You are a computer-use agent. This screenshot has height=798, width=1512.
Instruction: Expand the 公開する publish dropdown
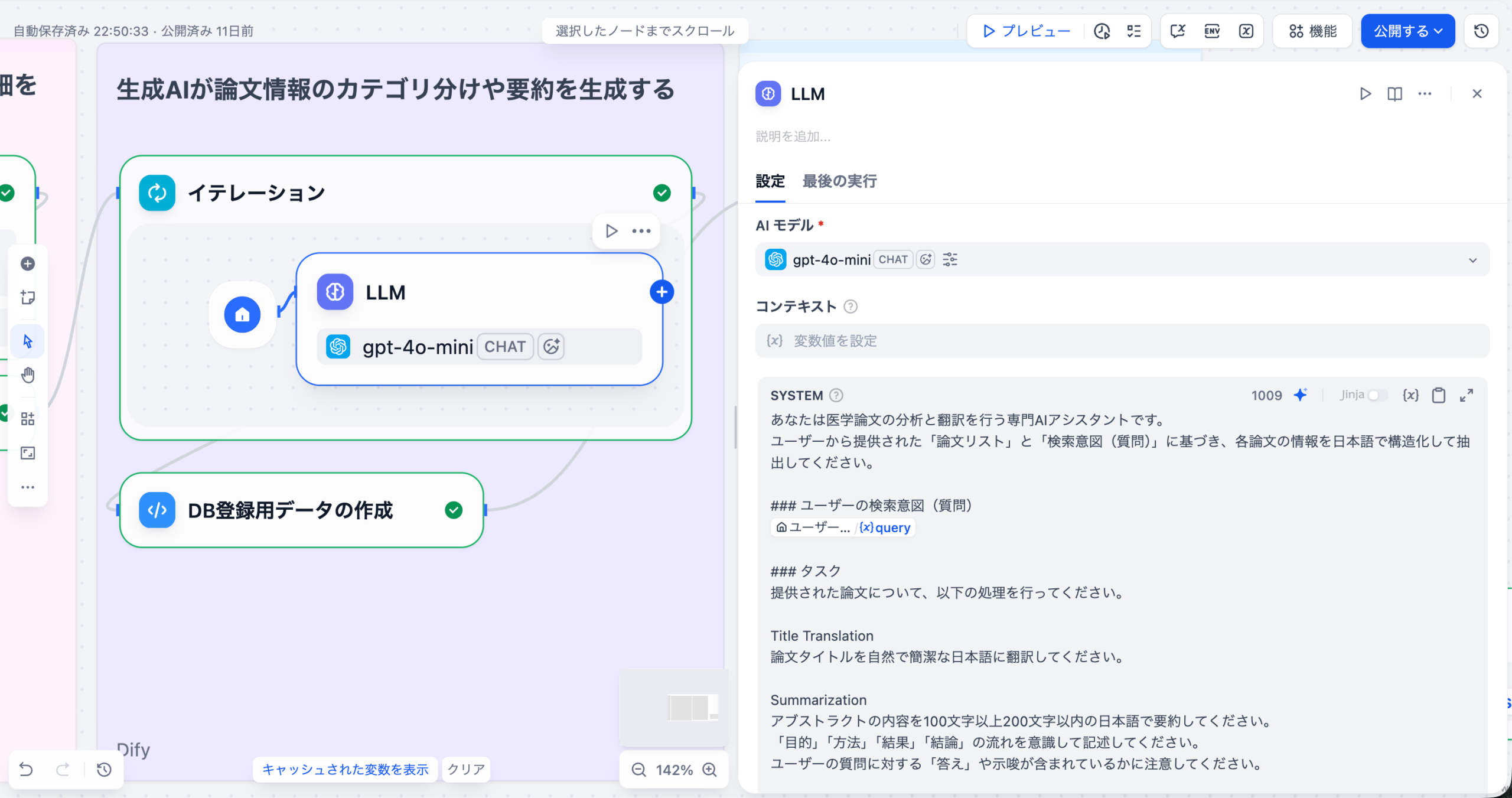pyautogui.click(x=1407, y=31)
